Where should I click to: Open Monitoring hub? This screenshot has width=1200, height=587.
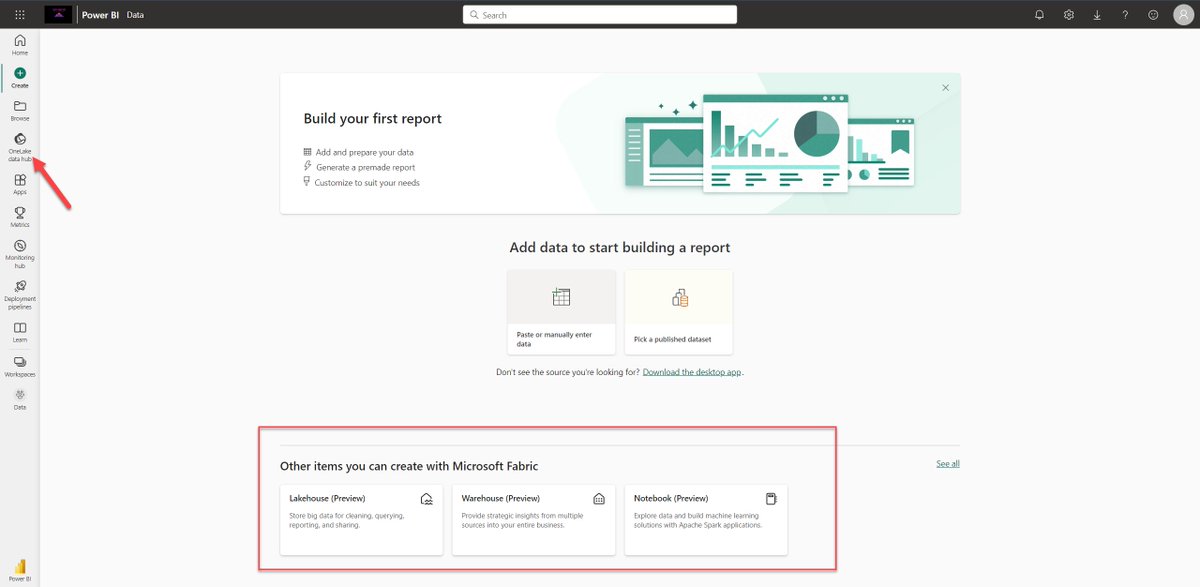pos(20,254)
